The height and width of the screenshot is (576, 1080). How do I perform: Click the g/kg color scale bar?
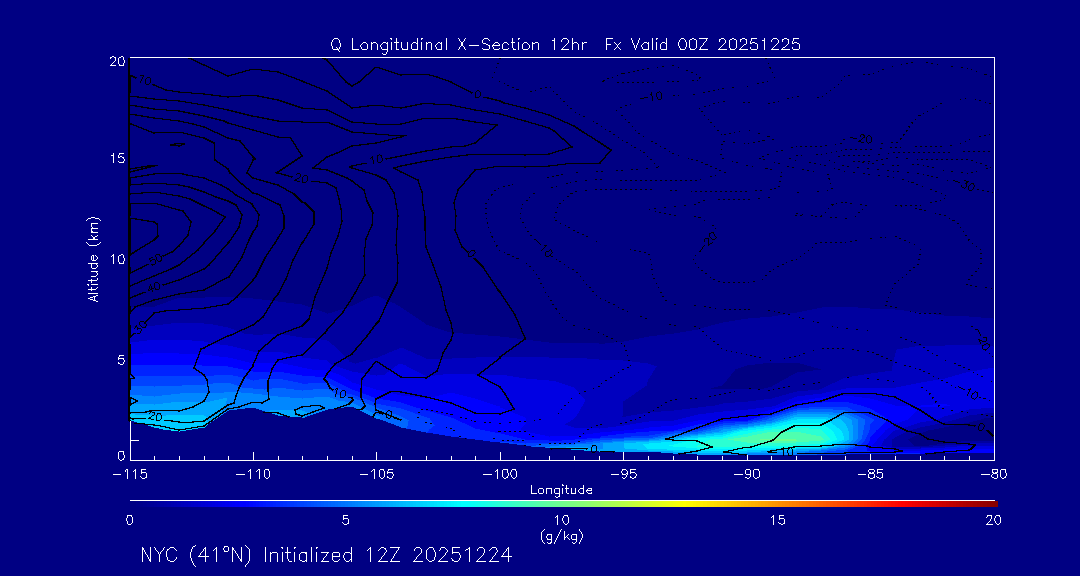pos(563,503)
